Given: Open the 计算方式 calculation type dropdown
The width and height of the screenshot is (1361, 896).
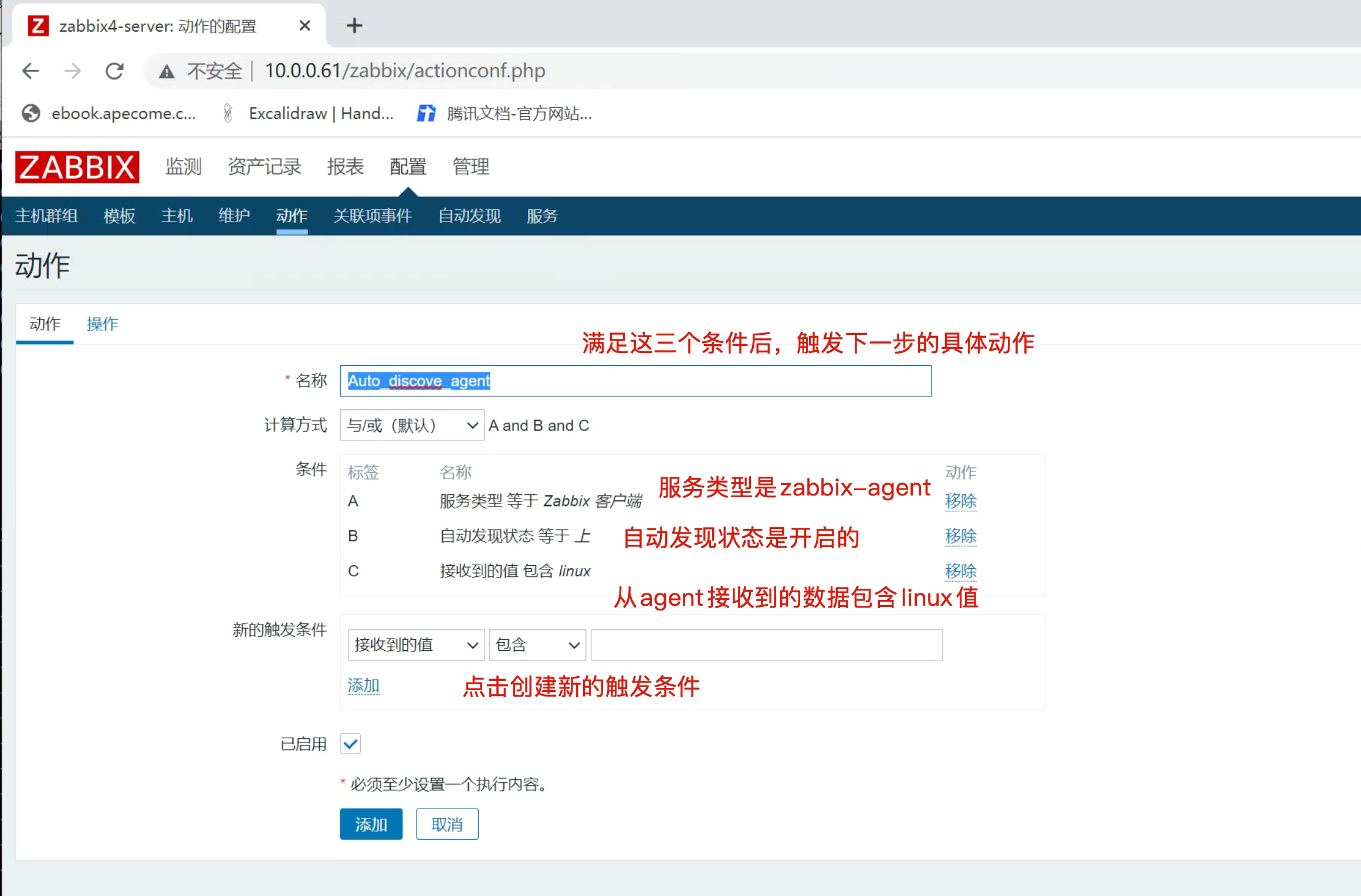Looking at the screenshot, I should pos(412,425).
